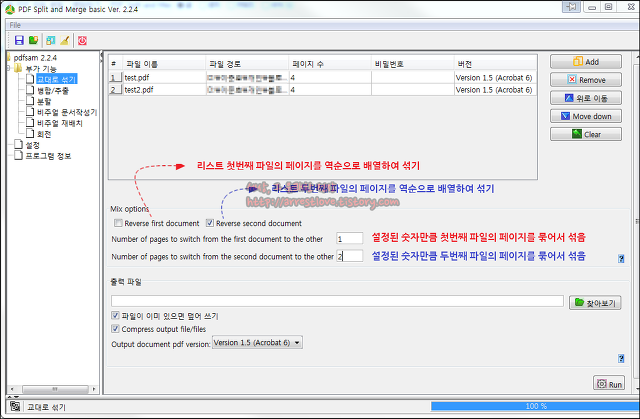The width and height of the screenshot is (640, 419).
Task: Click the Save environment toolbar icon
Action: [19, 40]
